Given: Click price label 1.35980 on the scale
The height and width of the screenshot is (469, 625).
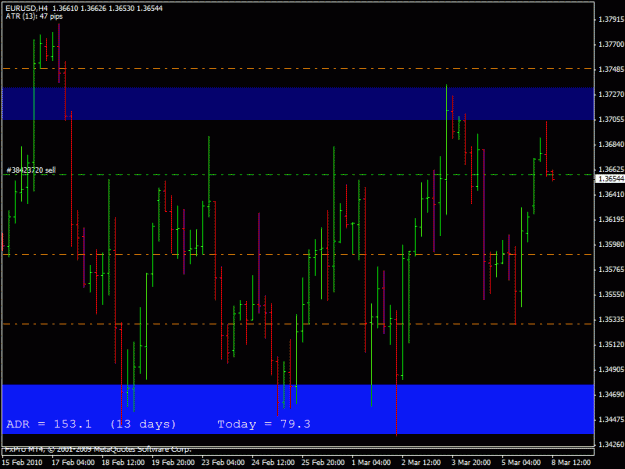Looking at the screenshot, I should [611, 244].
